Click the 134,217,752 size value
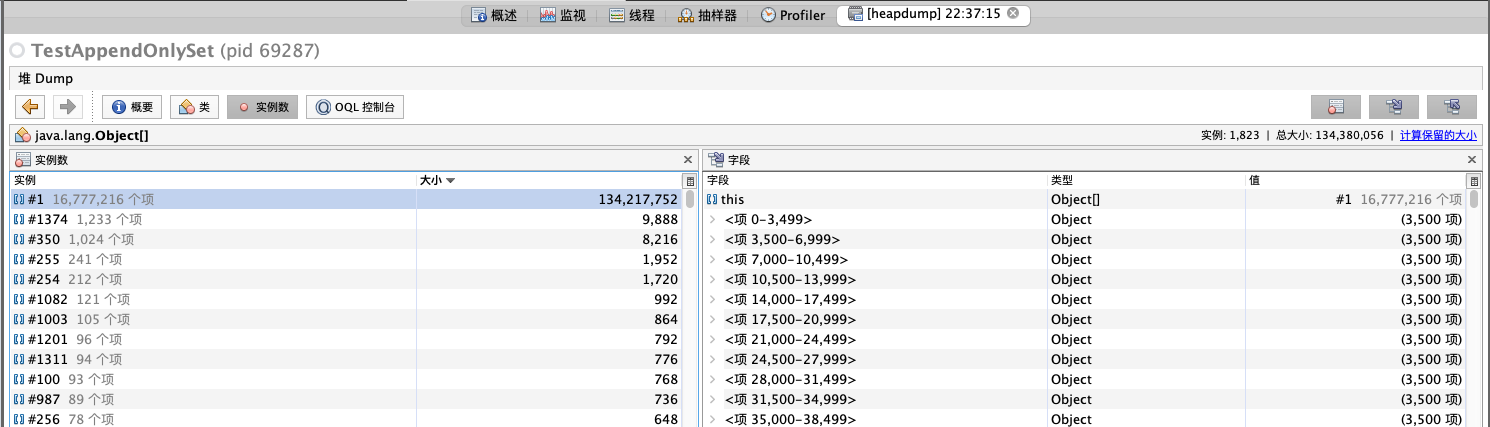1490x427 pixels. (638, 199)
